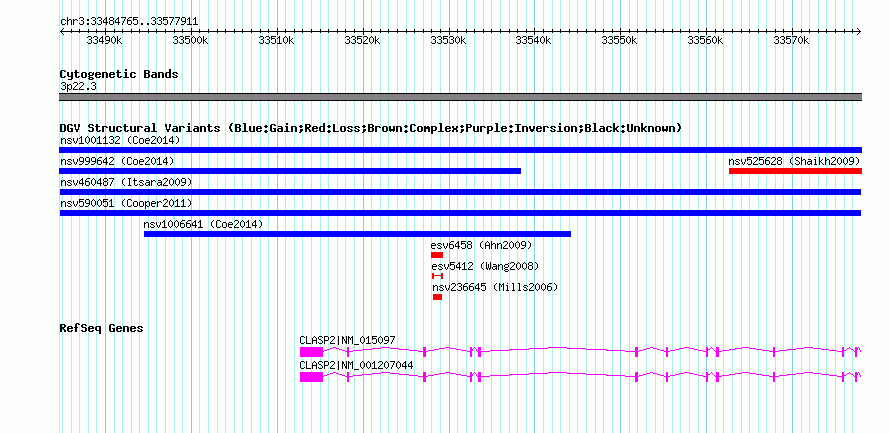Click the RefSeq Genes track title
890x433 pixels.
click(101, 328)
